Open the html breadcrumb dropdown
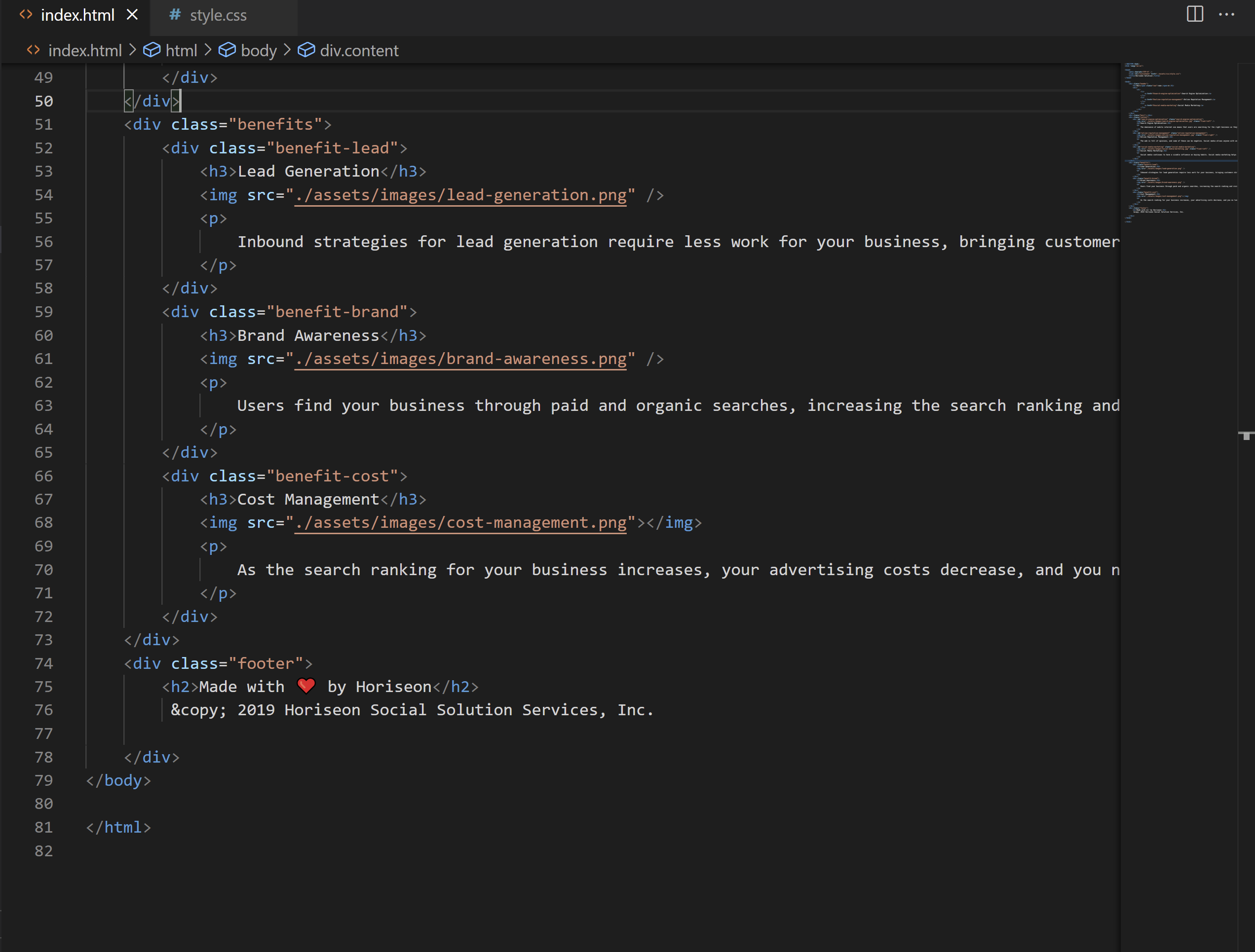 182,50
